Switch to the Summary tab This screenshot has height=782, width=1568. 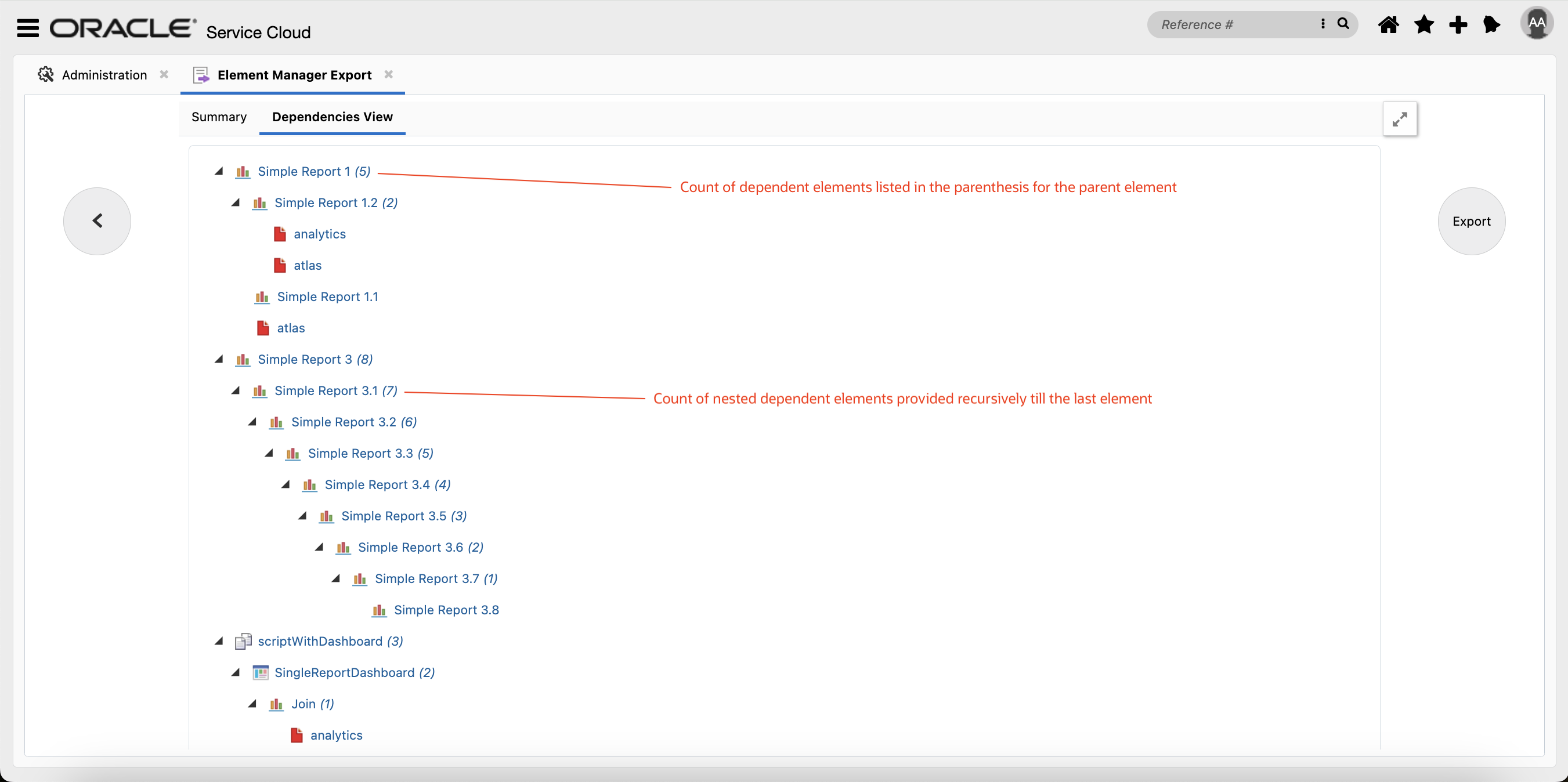[x=219, y=117]
